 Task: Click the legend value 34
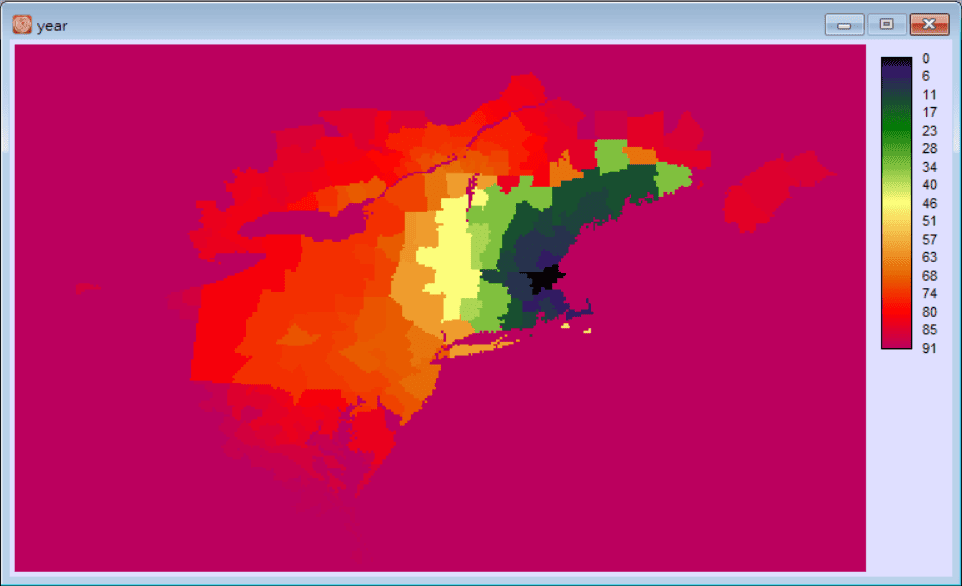click(x=929, y=167)
